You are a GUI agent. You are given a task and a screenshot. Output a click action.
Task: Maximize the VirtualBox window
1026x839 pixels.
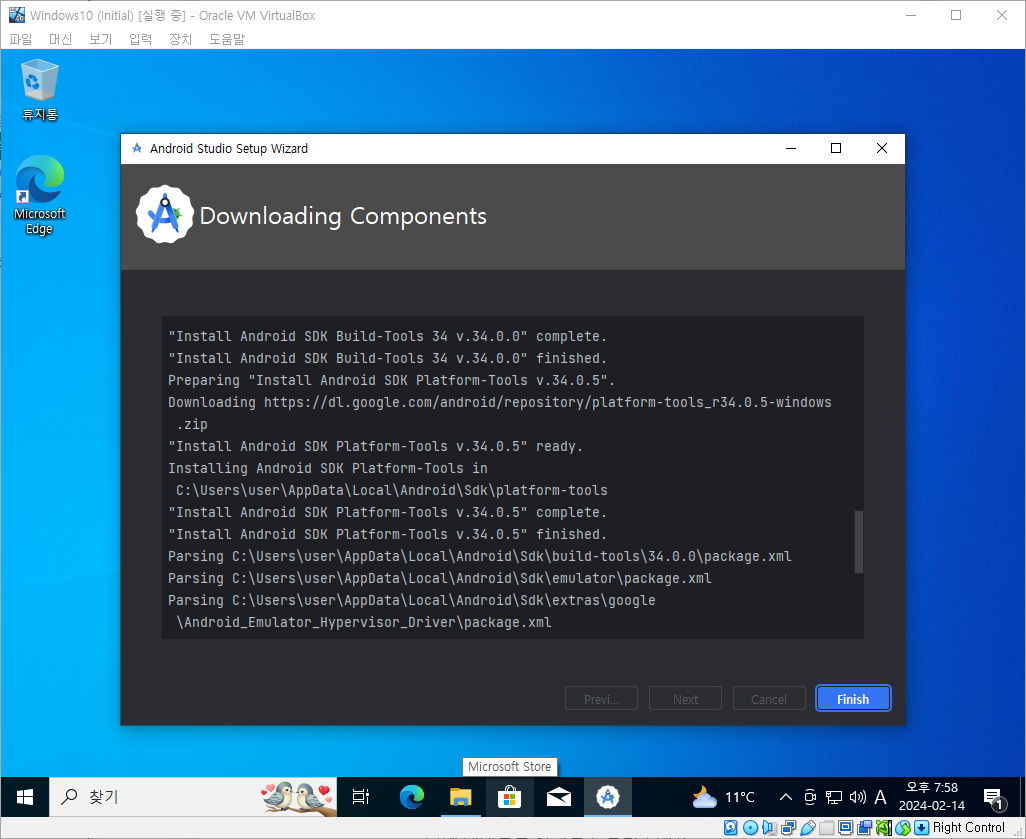(956, 15)
